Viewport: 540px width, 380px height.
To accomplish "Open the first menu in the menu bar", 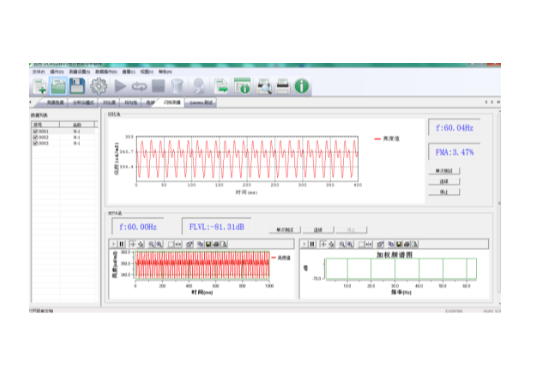I will click(39, 72).
